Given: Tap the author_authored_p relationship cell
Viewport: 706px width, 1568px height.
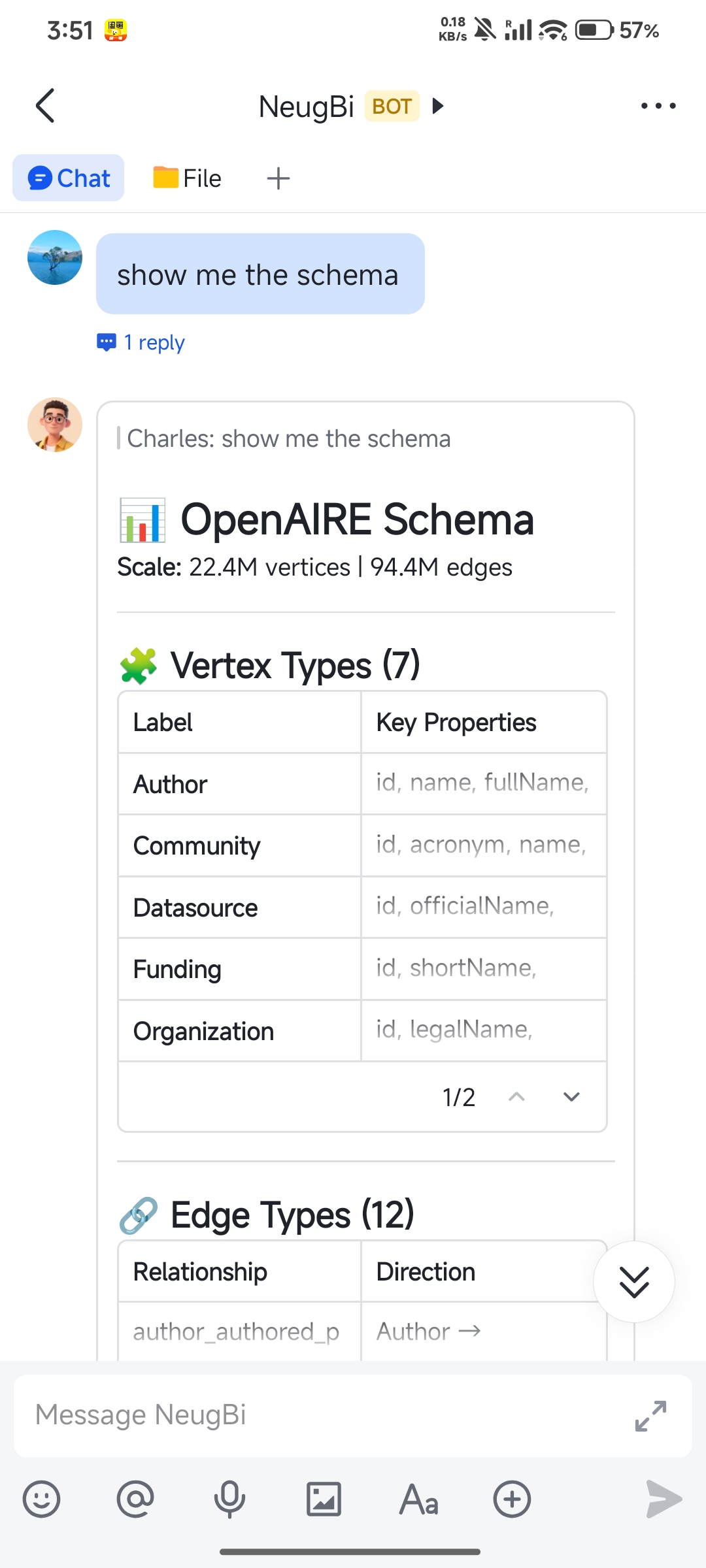Looking at the screenshot, I should click(x=239, y=1331).
